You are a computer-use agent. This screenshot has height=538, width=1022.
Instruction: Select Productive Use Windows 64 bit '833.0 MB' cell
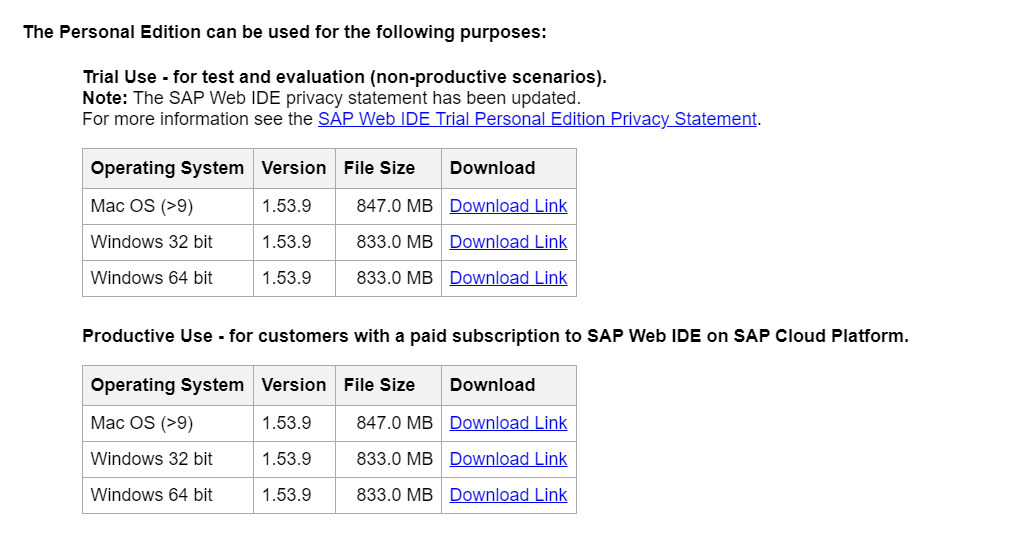coord(388,495)
